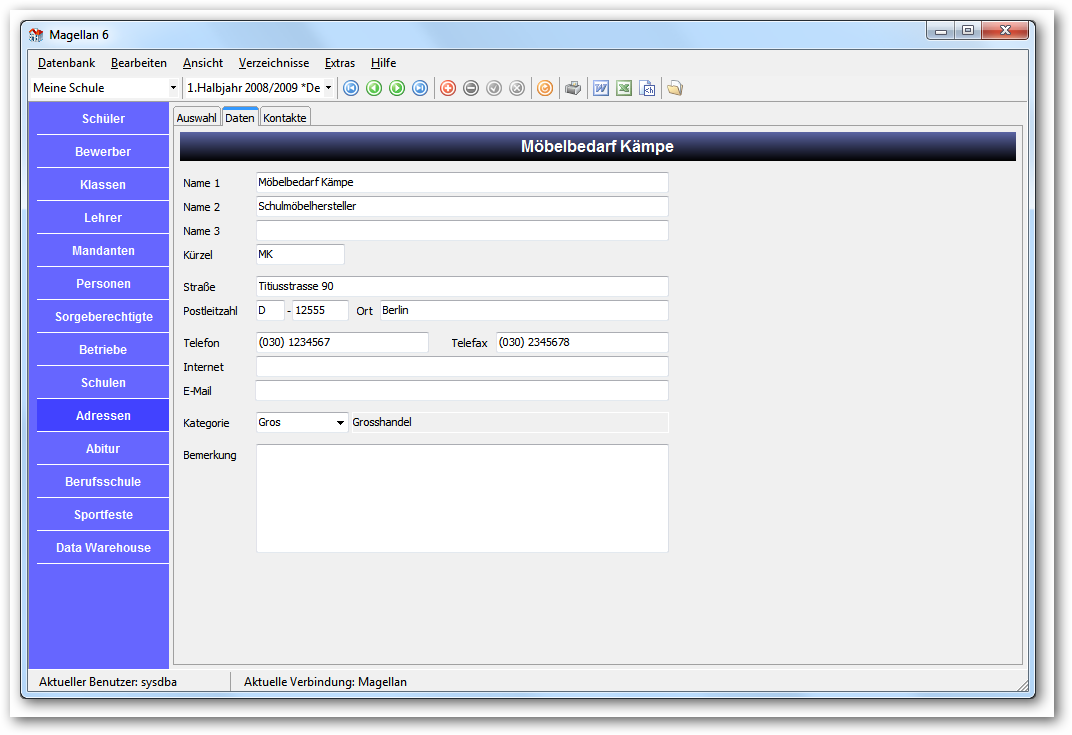Viewport: 1072px width, 735px height.
Task: Click the printer icon
Action: coord(573,88)
